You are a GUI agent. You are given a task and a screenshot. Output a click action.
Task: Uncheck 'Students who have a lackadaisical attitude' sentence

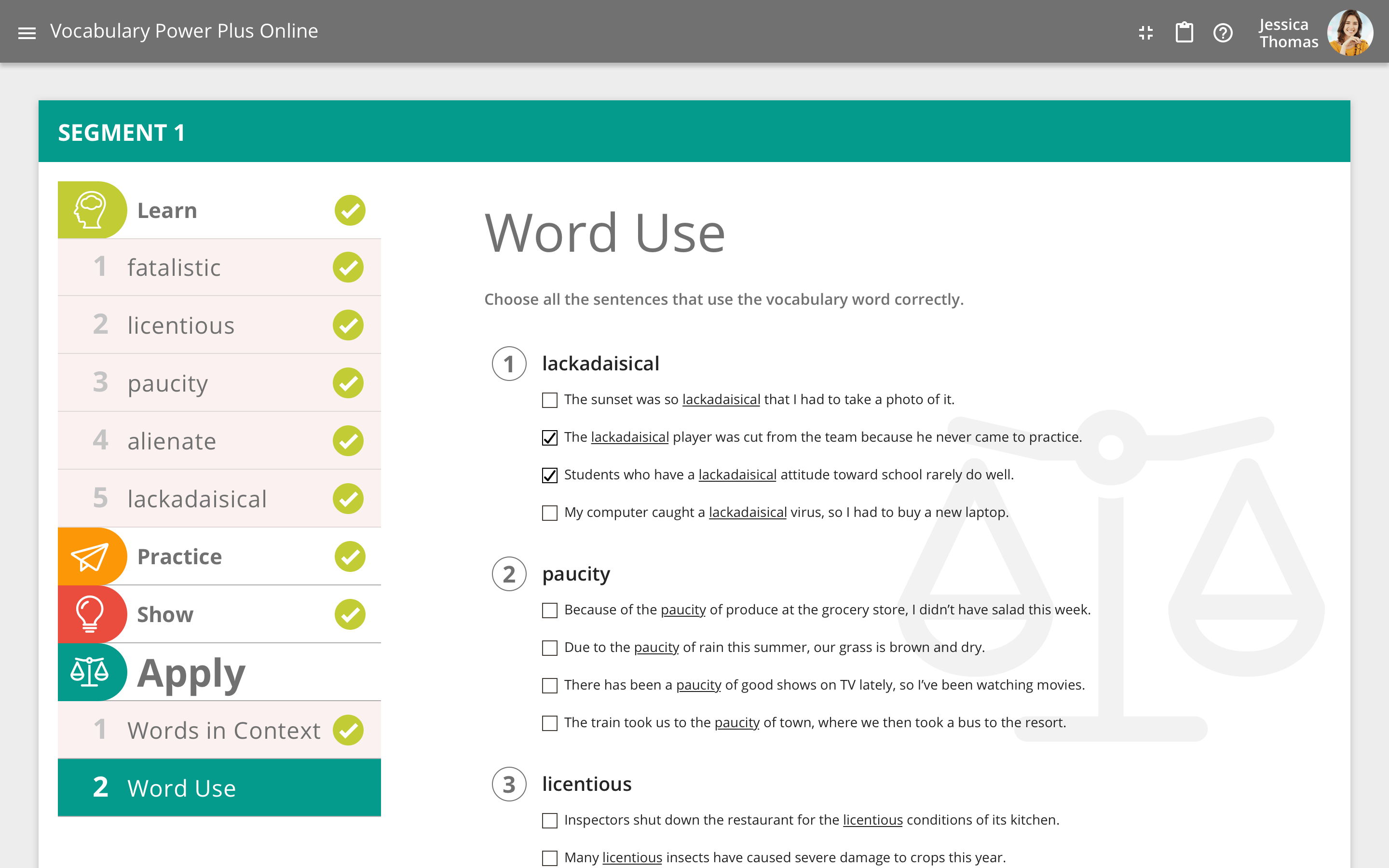tap(550, 475)
